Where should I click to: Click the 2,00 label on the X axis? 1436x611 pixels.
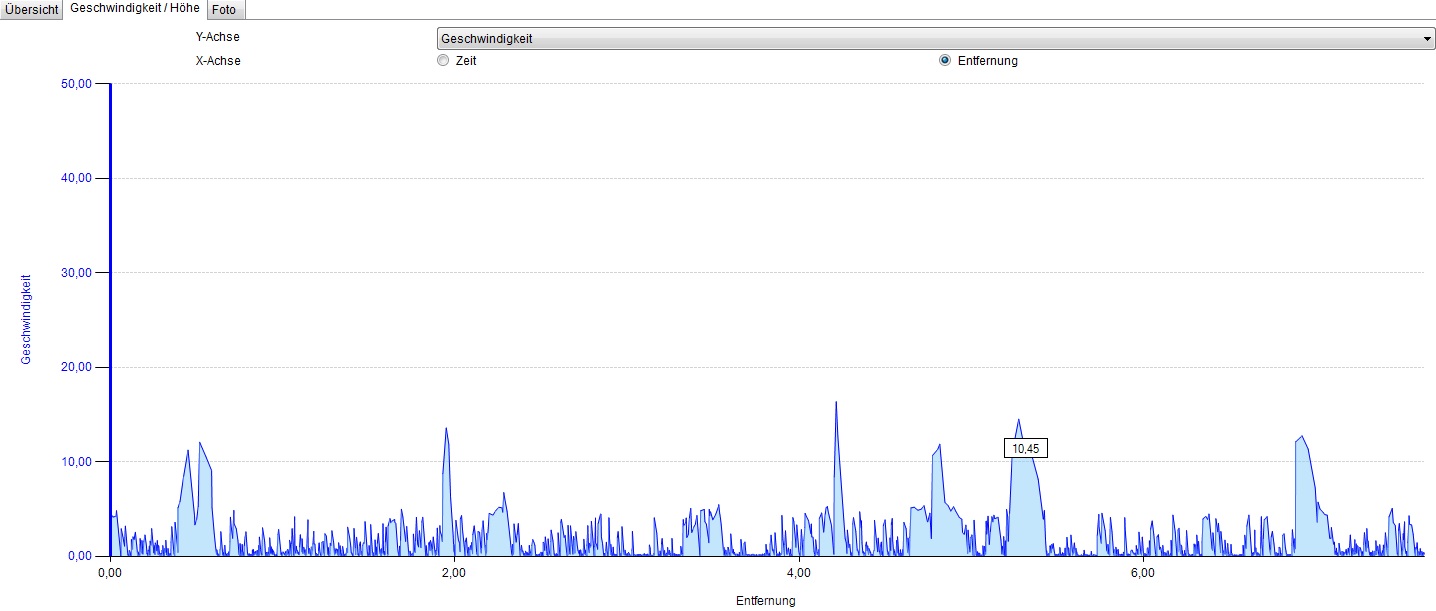point(453,573)
